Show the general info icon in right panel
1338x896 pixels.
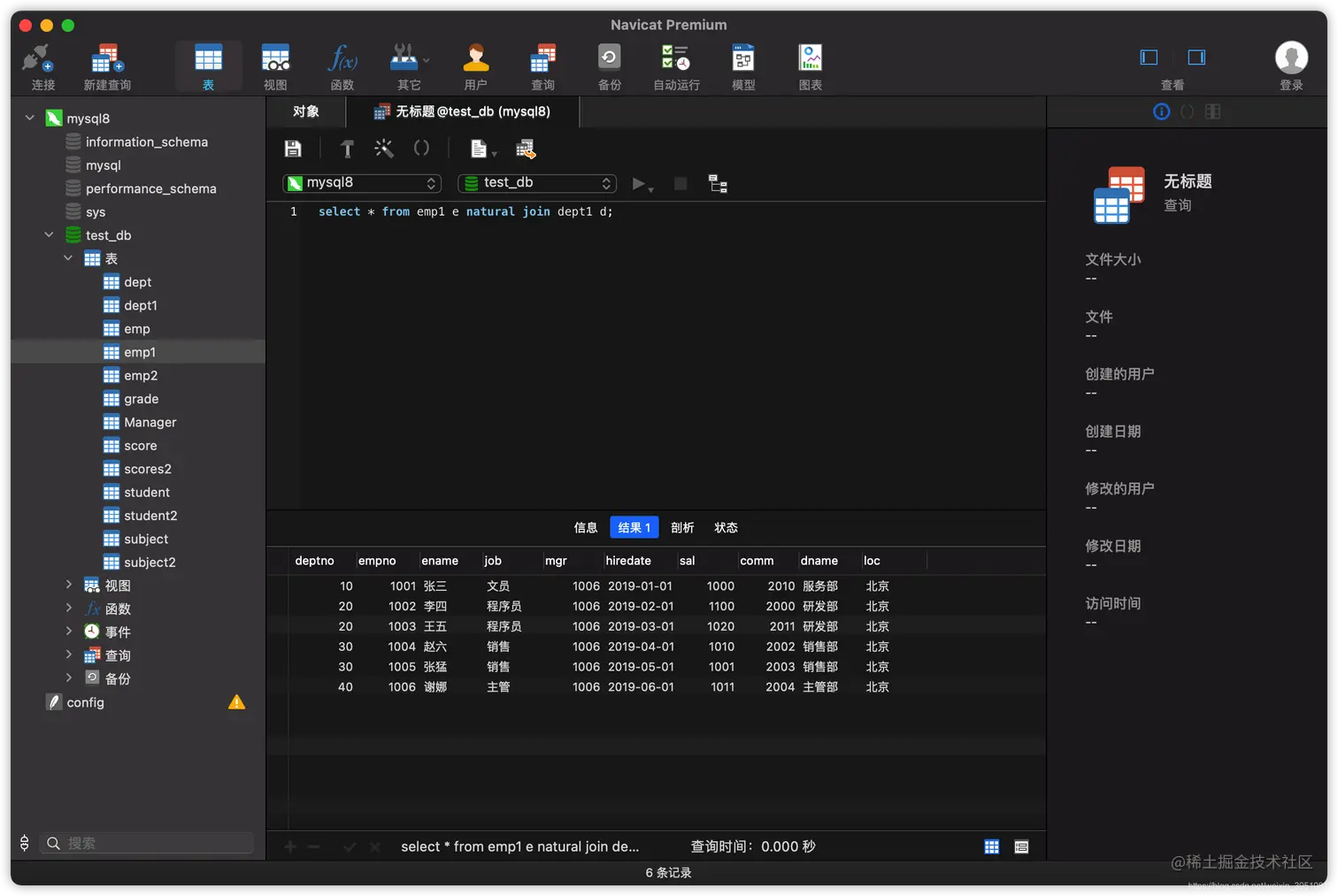(x=1162, y=111)
